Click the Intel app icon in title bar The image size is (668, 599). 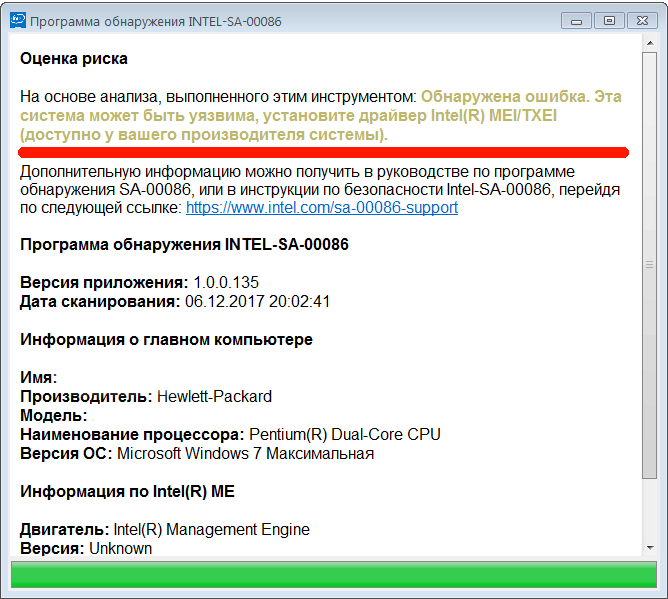pos(18,20)
